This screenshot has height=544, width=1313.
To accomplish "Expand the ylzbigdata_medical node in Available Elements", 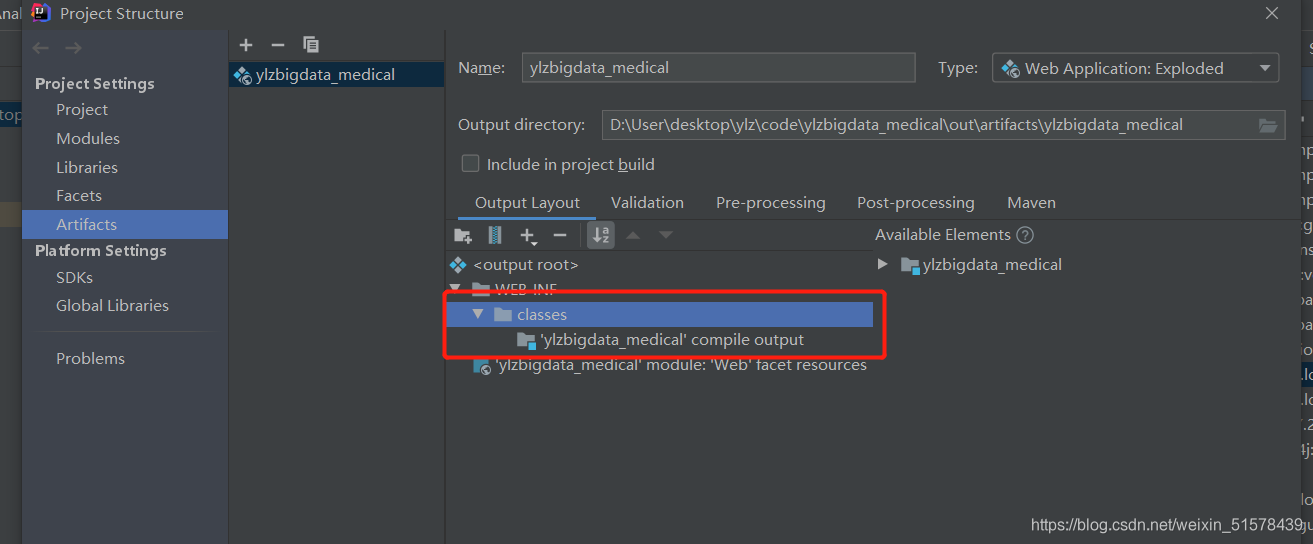I will [x=882, y=264].
